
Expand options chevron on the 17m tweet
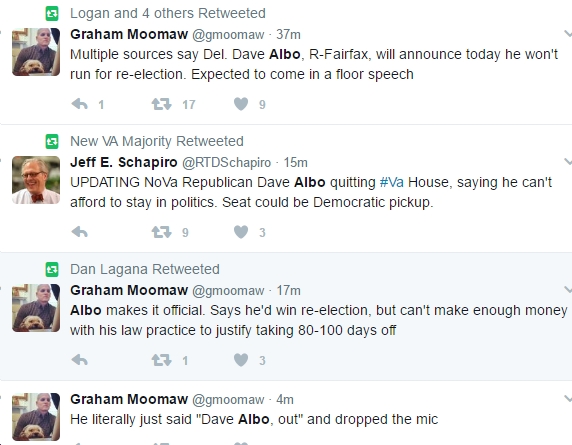coord(568,290)
